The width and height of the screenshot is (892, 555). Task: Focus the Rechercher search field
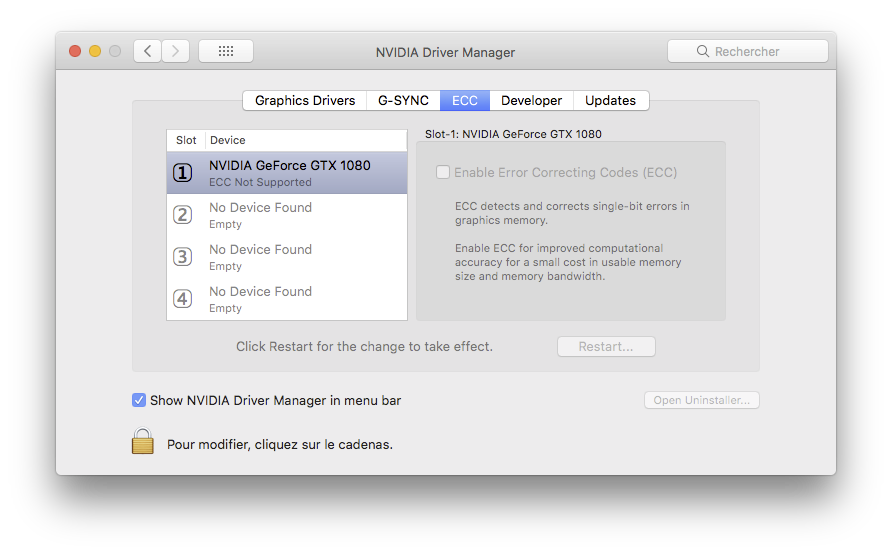(760, 51)
